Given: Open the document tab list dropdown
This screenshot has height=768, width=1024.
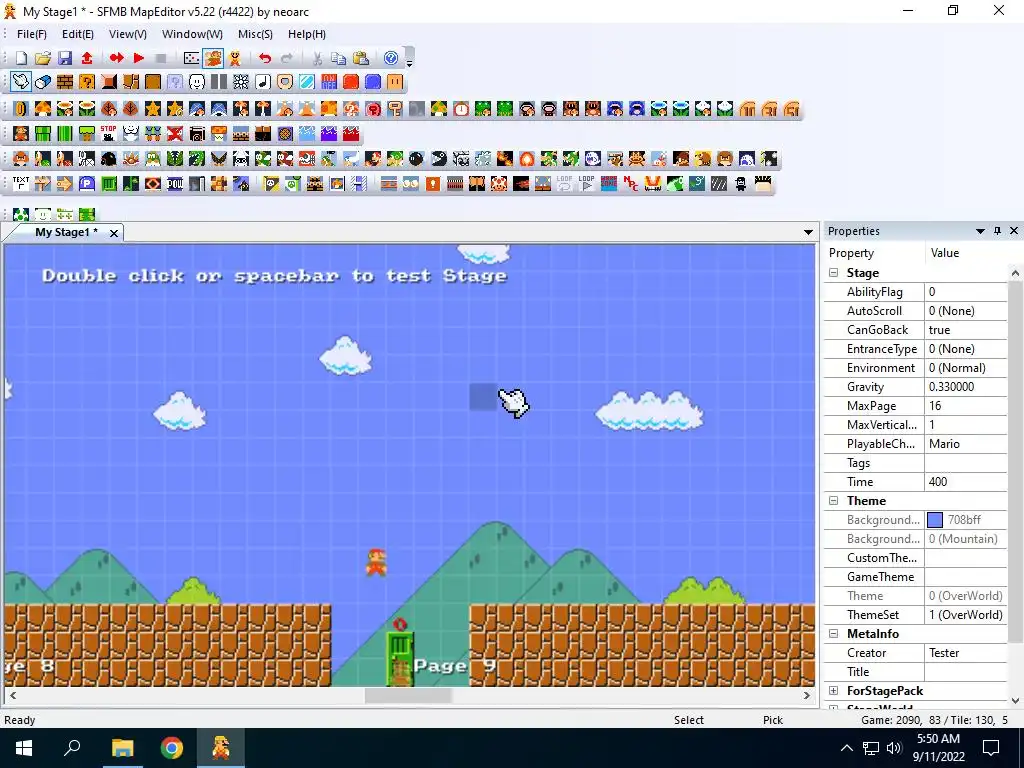Looking at the screenshot, I should [808, 232].
